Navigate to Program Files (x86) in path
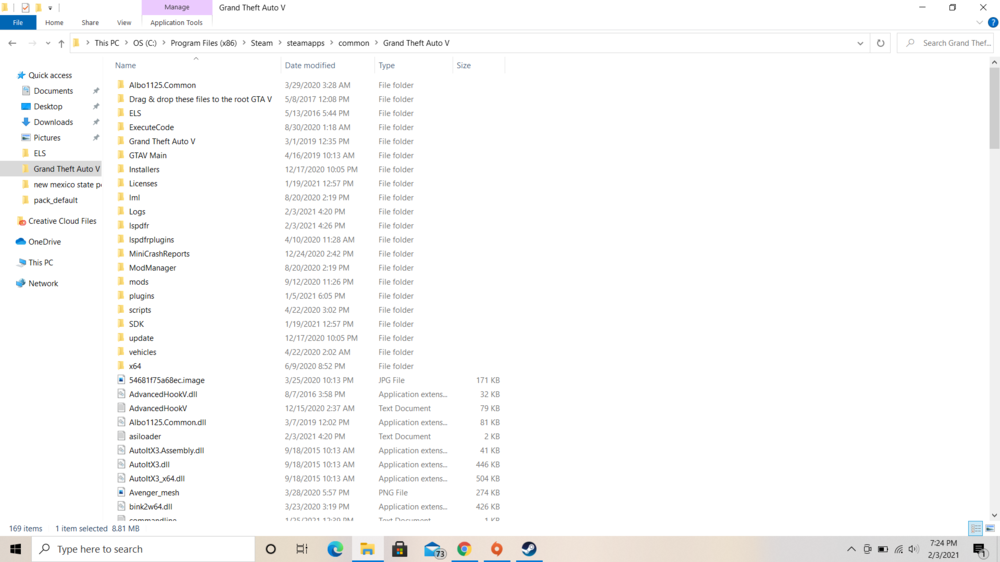1000x562 pixels. [x=203, y=43]
